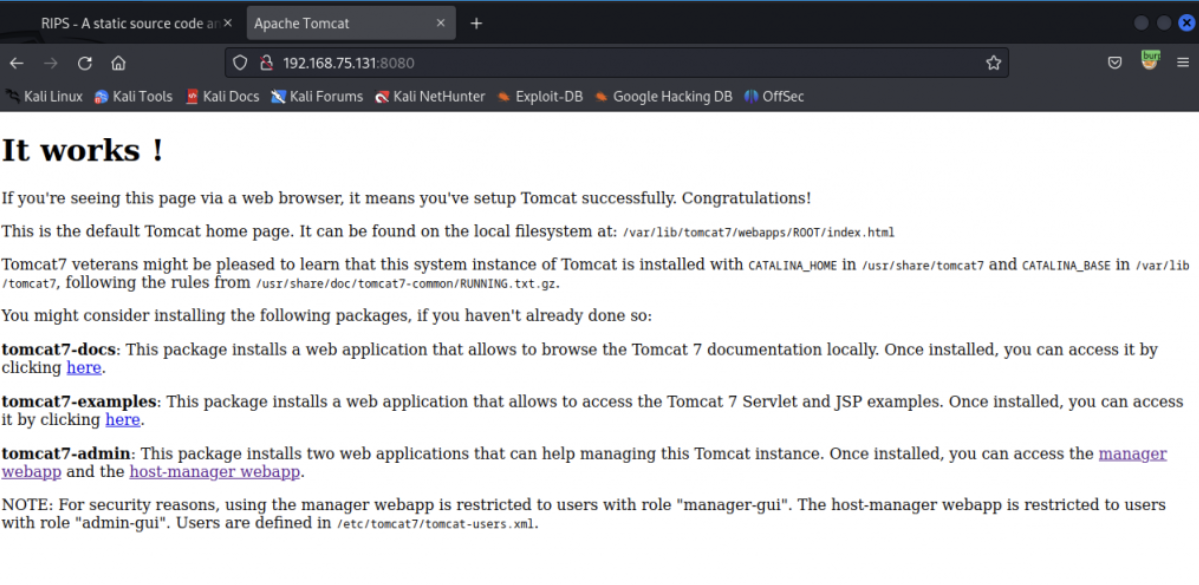Screen dimensions: 1199x585
Task: Switch to the RIPS static source code tab
Action: tap(131, 24)
